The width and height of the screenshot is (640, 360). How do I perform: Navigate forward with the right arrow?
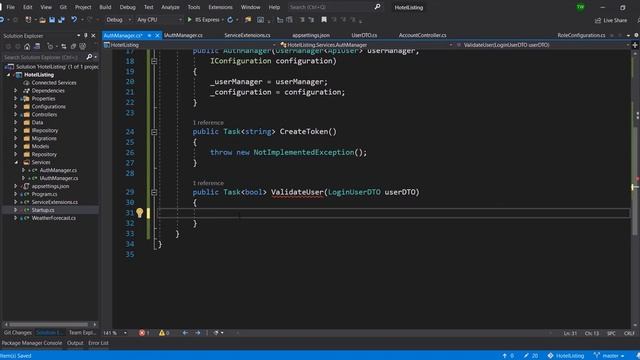(198, 333)
